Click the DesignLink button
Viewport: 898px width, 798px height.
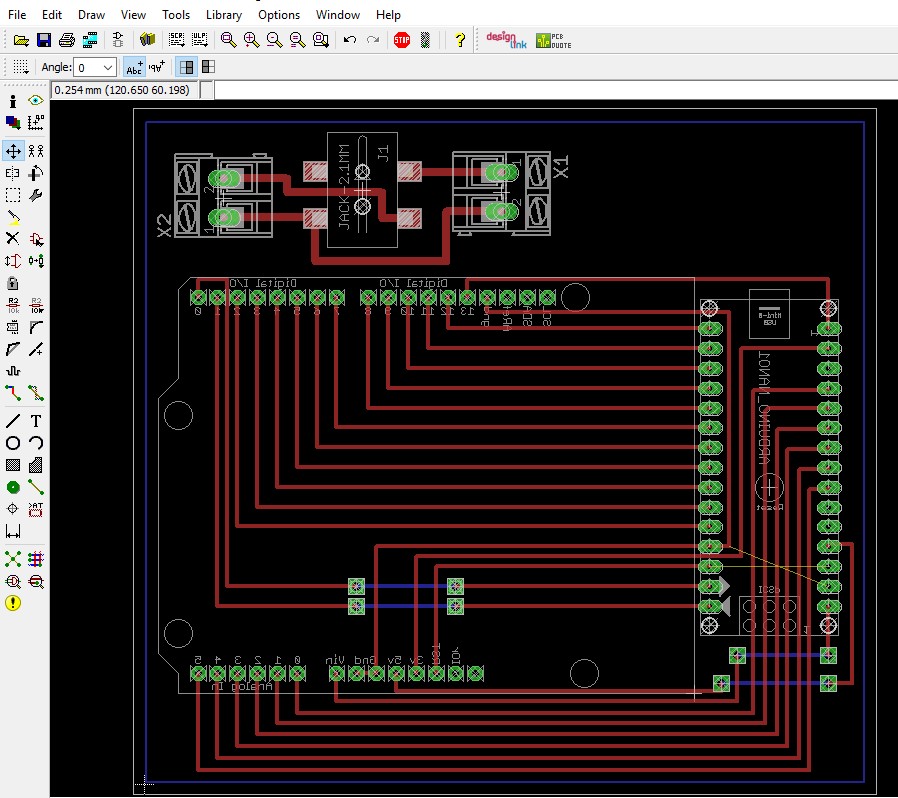pos(505,40)
